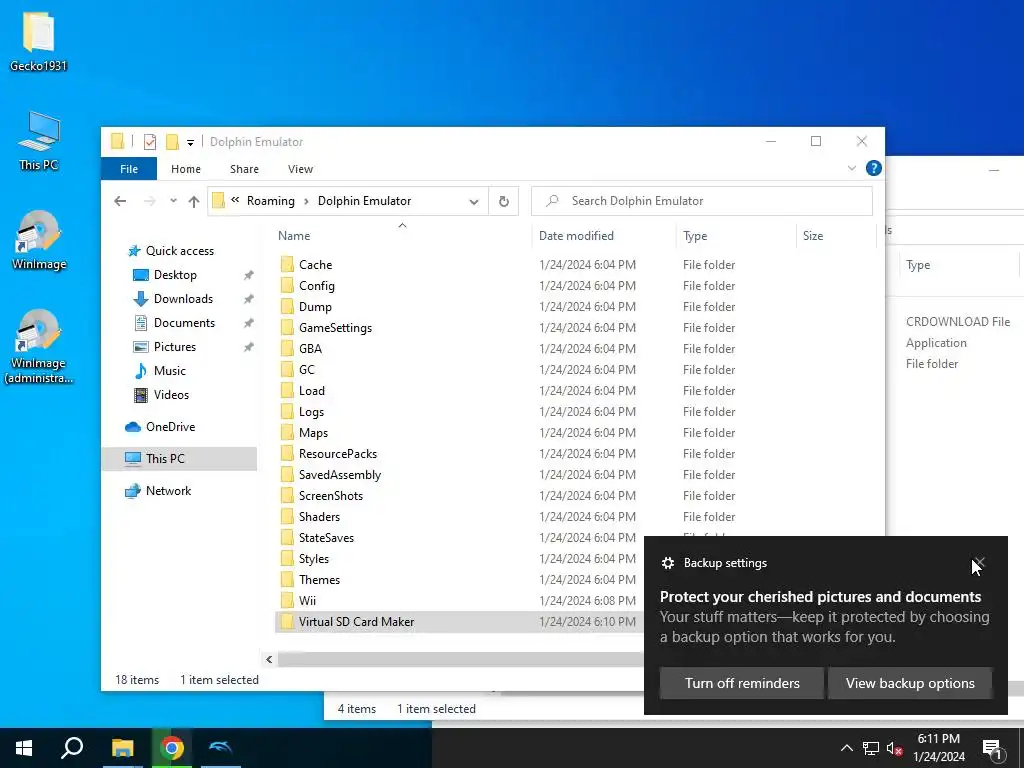
Task: Select the Cache folder
Action: click(315, 265)
